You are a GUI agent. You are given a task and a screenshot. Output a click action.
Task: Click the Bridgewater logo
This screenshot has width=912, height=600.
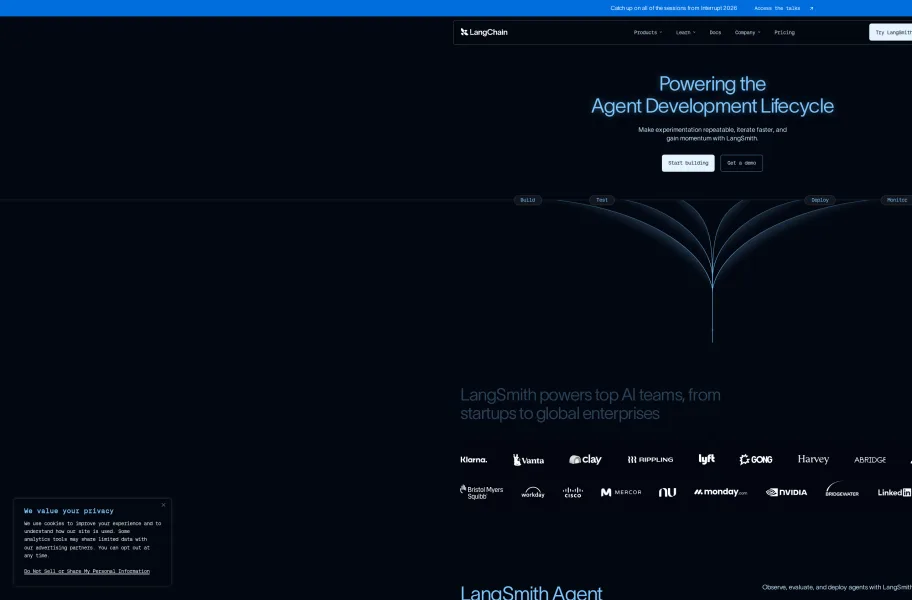tap(842, 490)
